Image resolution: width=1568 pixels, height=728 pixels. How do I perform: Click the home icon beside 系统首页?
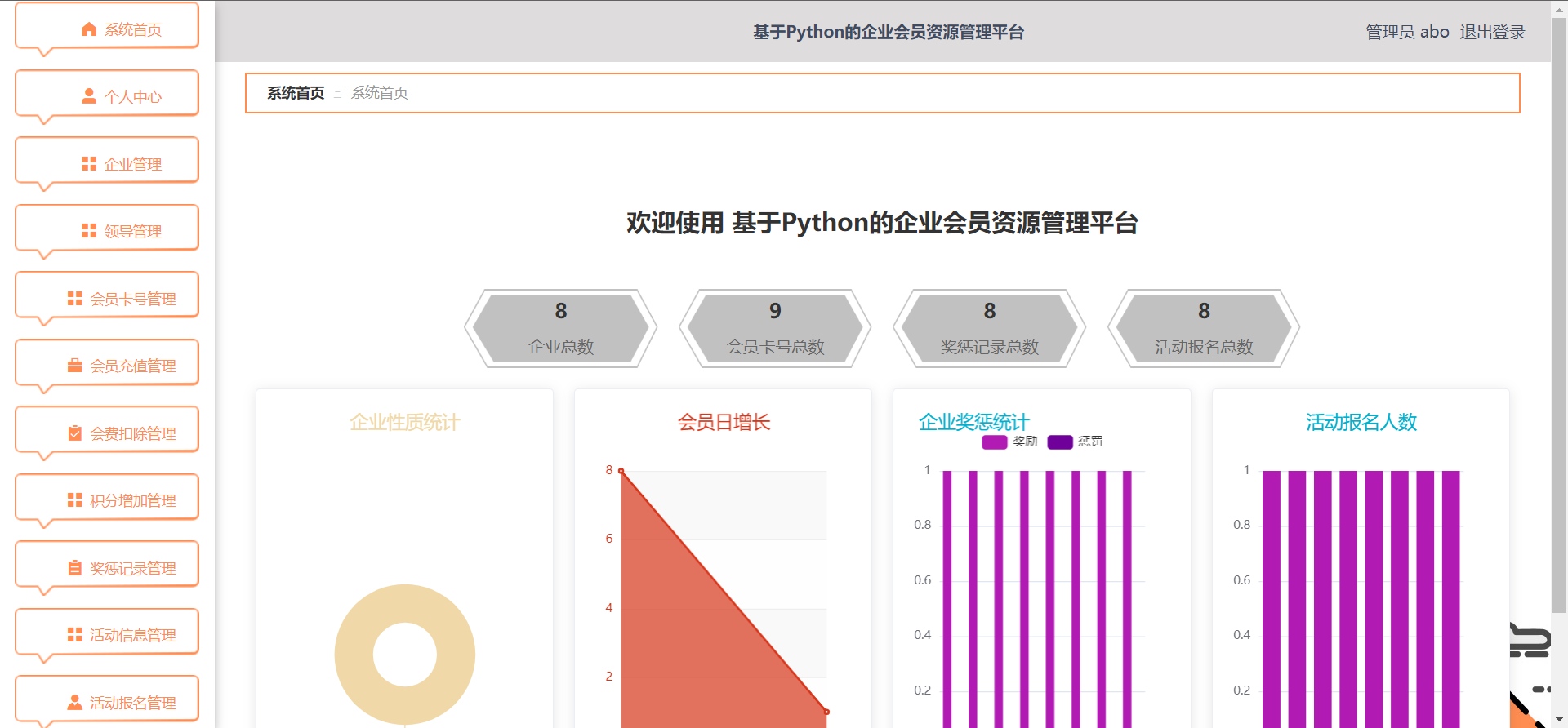click(89, 29)
